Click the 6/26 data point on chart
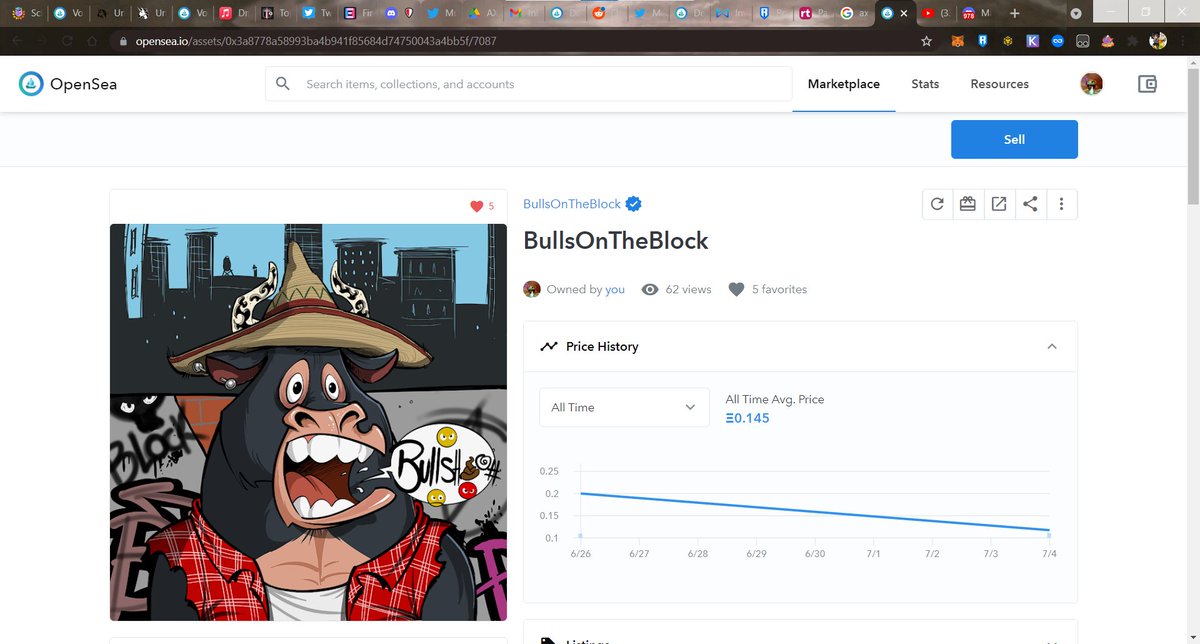This screenshot has width=1200, height=644. click(x=581, y=492)
